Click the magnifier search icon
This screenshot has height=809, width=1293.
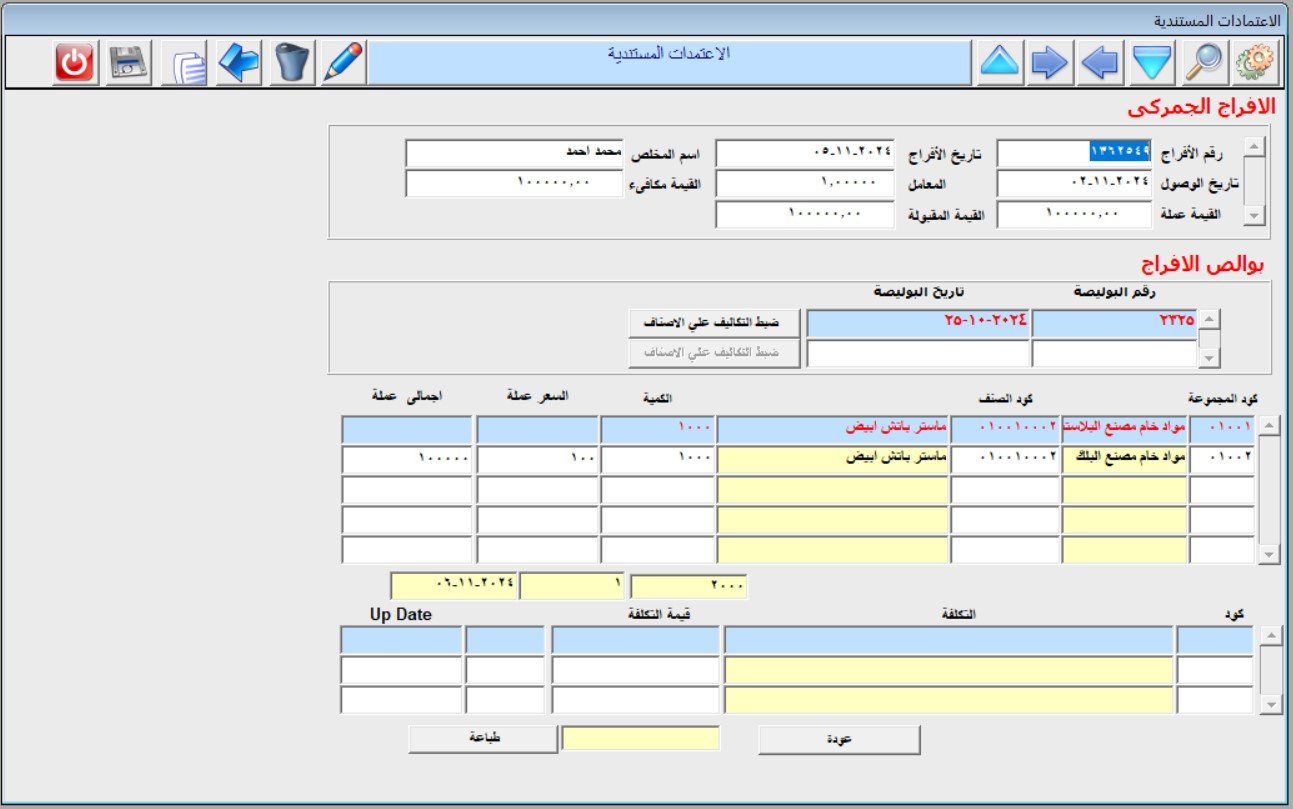click(x=1203, y=63)
